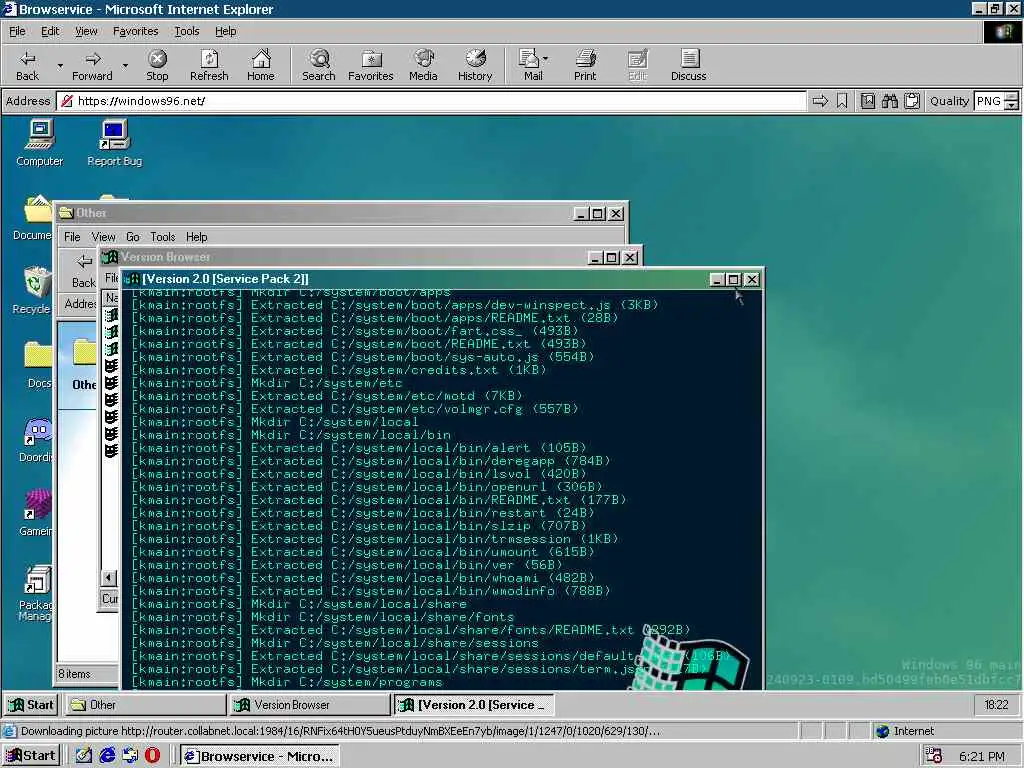
Task: Launch Opera from quick launch
Action: click(152, 756)
